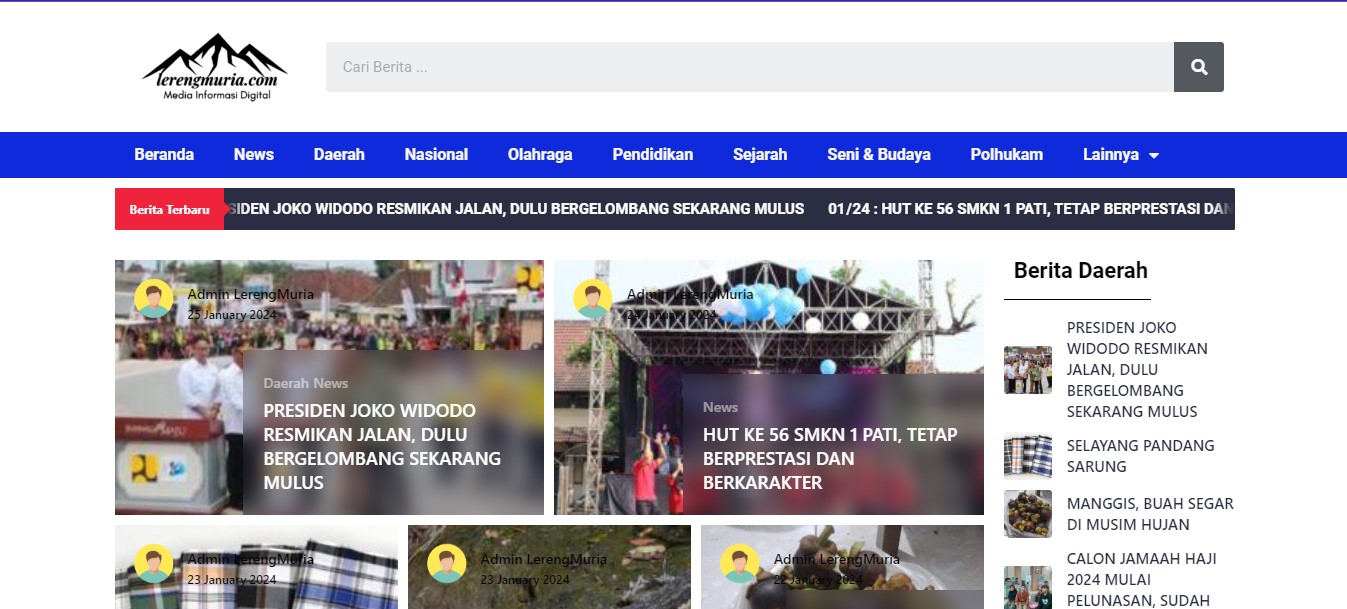Open the manggis thumbnail in Berita Daerah
Screen dimensions: 1347x609
coord(1028,514)
